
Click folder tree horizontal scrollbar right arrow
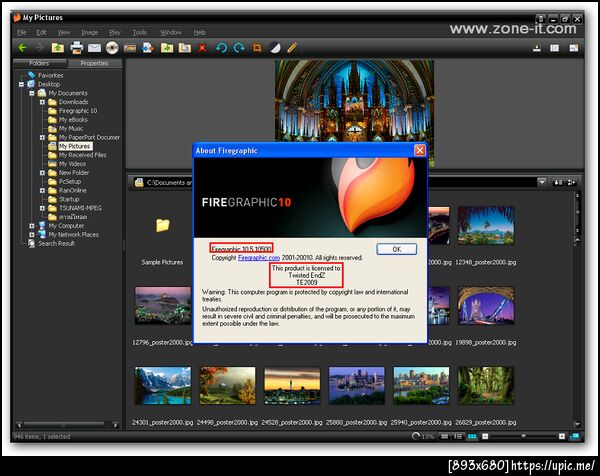tap(115, 425)
